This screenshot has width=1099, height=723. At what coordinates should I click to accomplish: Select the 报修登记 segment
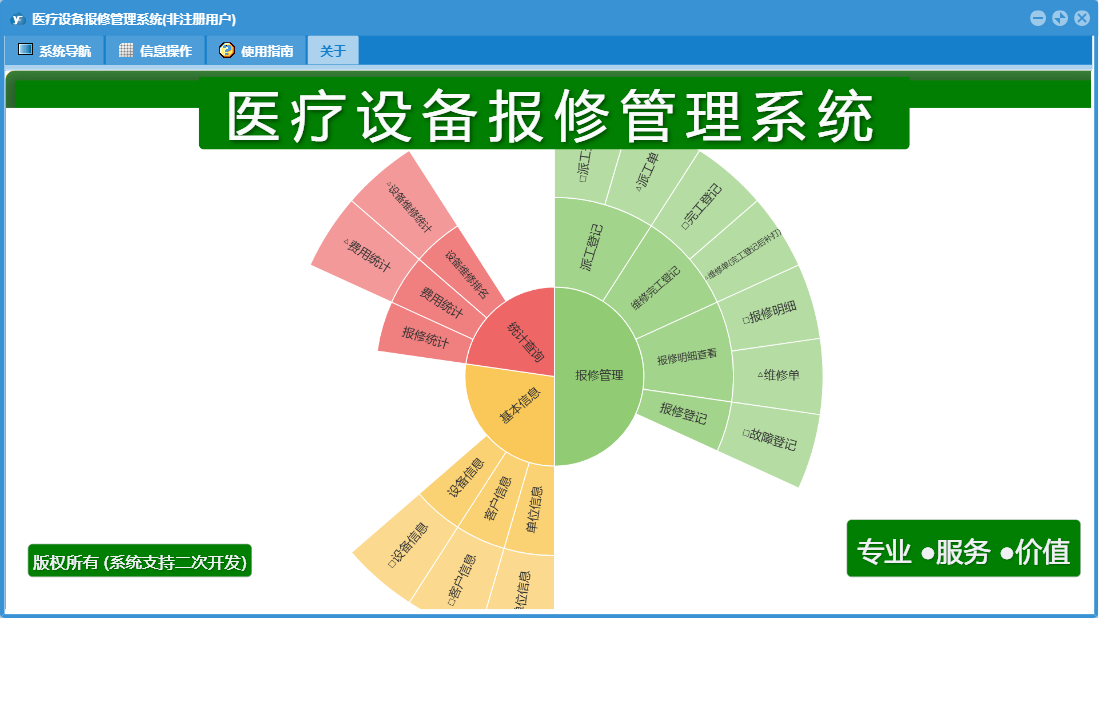click(x=683, y=413)
